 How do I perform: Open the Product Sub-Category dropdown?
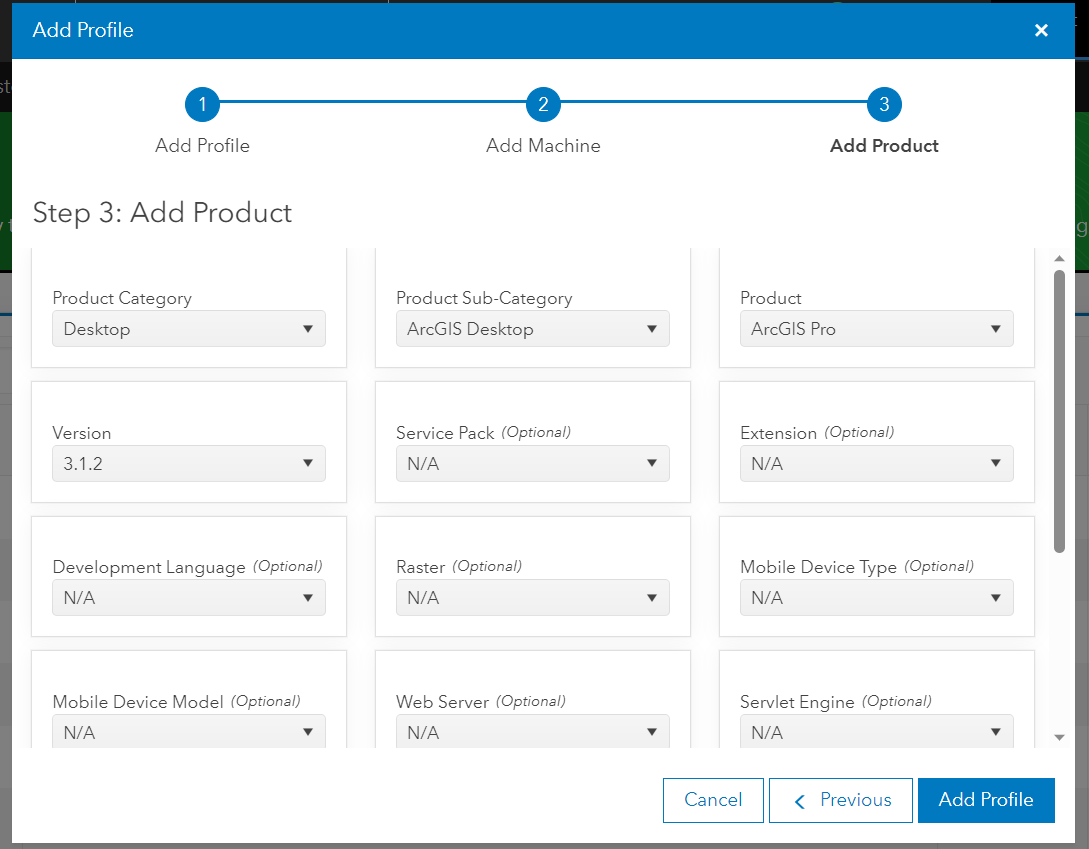tap(532, 329)
